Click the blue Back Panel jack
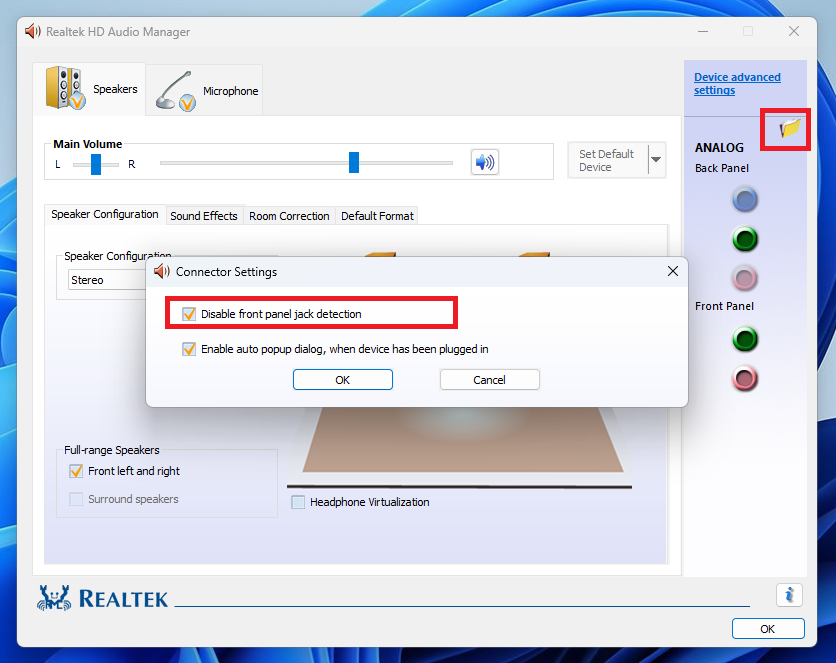 (x=745, y=200)
